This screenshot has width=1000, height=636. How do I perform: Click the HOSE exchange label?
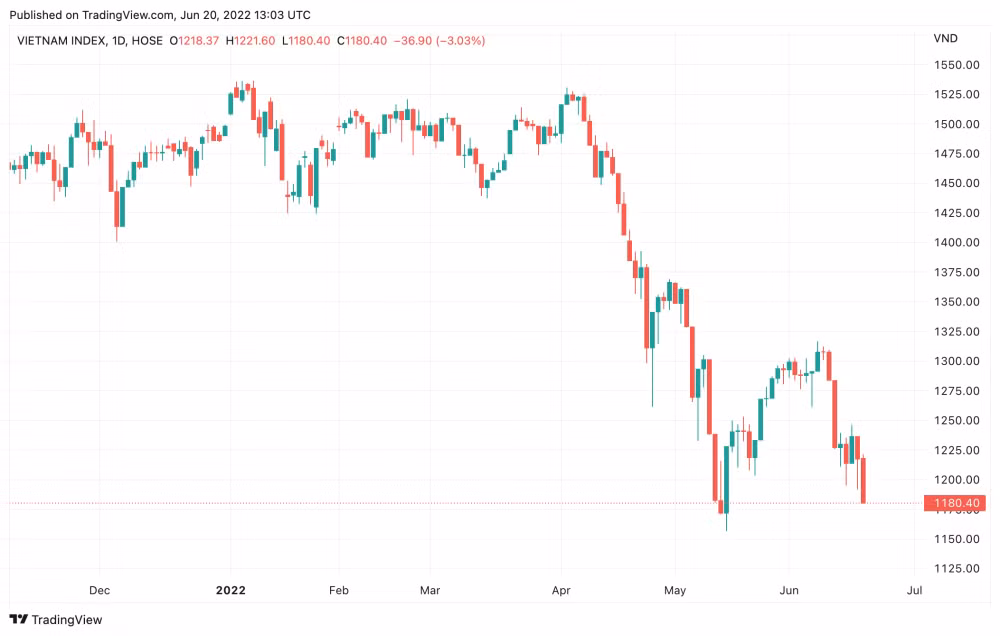pos(147,41)
